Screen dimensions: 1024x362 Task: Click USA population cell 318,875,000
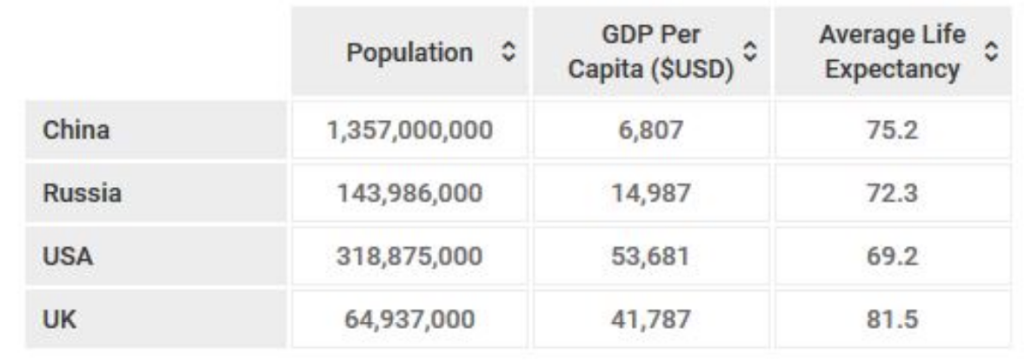point(409,255)
